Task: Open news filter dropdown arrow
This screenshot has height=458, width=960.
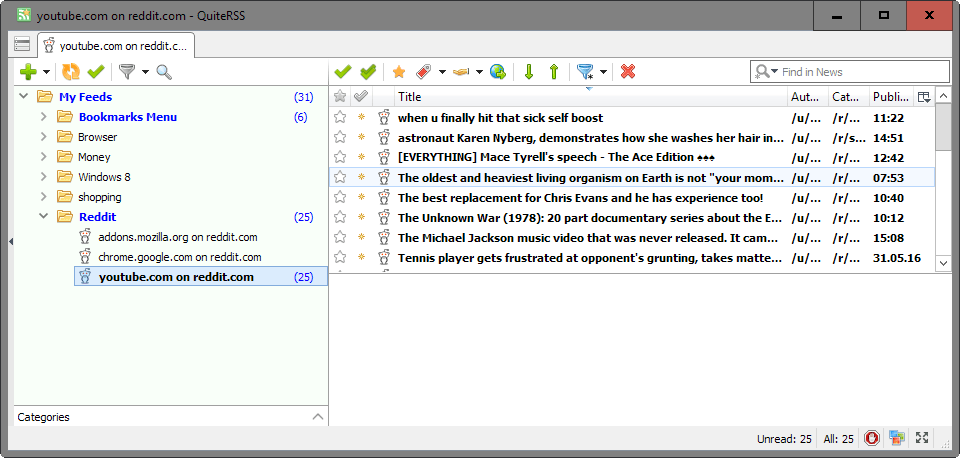Action: pyautogui.click(x=603, y=72)
